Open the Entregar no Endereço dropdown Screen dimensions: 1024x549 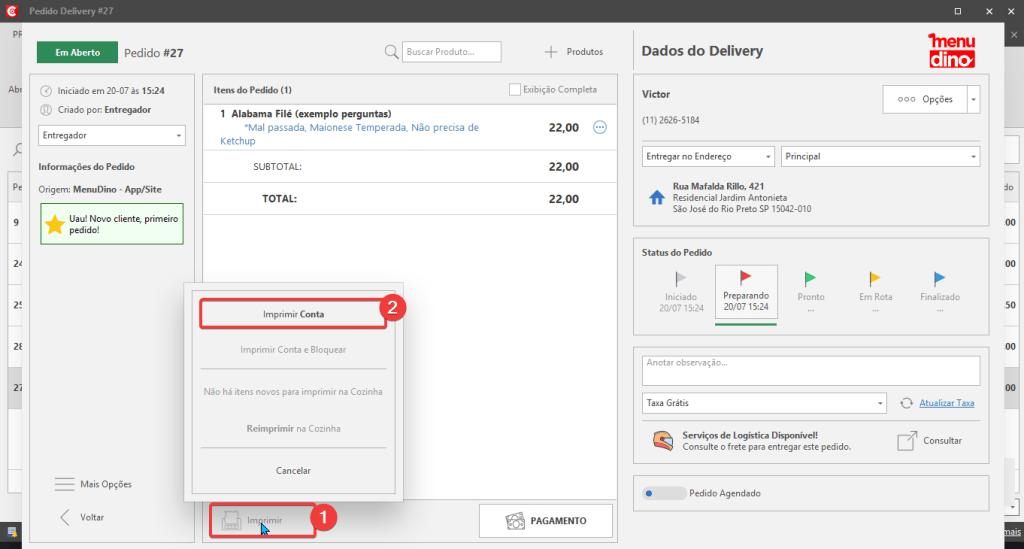(x=708, y=157)
